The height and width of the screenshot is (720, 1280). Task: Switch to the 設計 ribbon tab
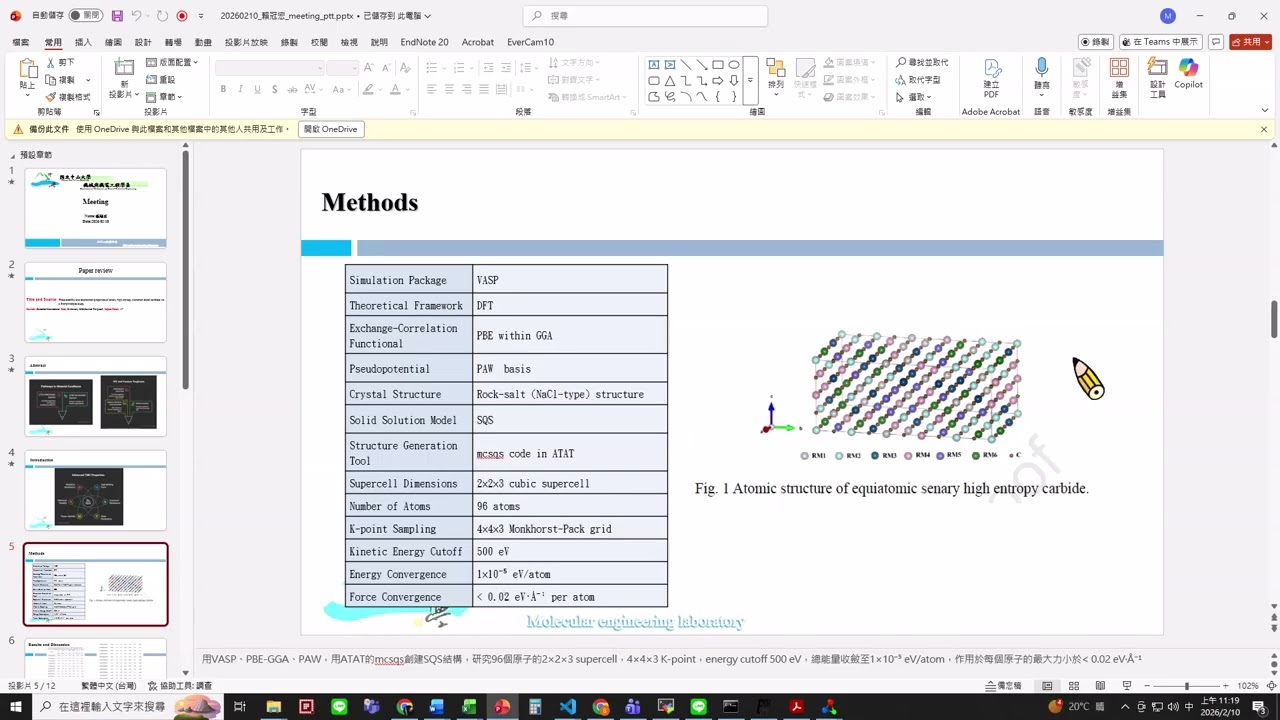(x=143, y=42)
